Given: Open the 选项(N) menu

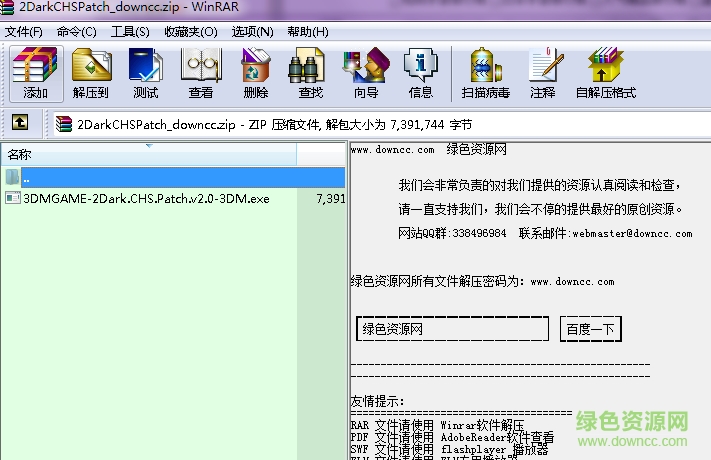Looking at the screenshot, I should (253, 32).
